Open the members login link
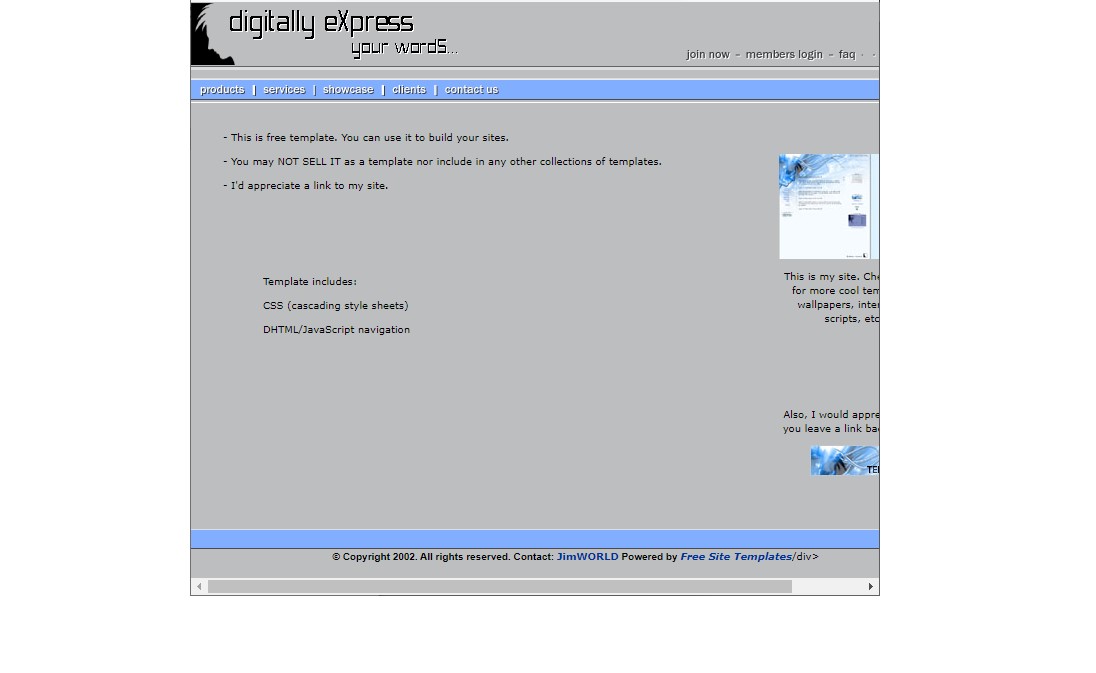The width and height of the screenshot is (1096, 673). (x=784, y=55)
